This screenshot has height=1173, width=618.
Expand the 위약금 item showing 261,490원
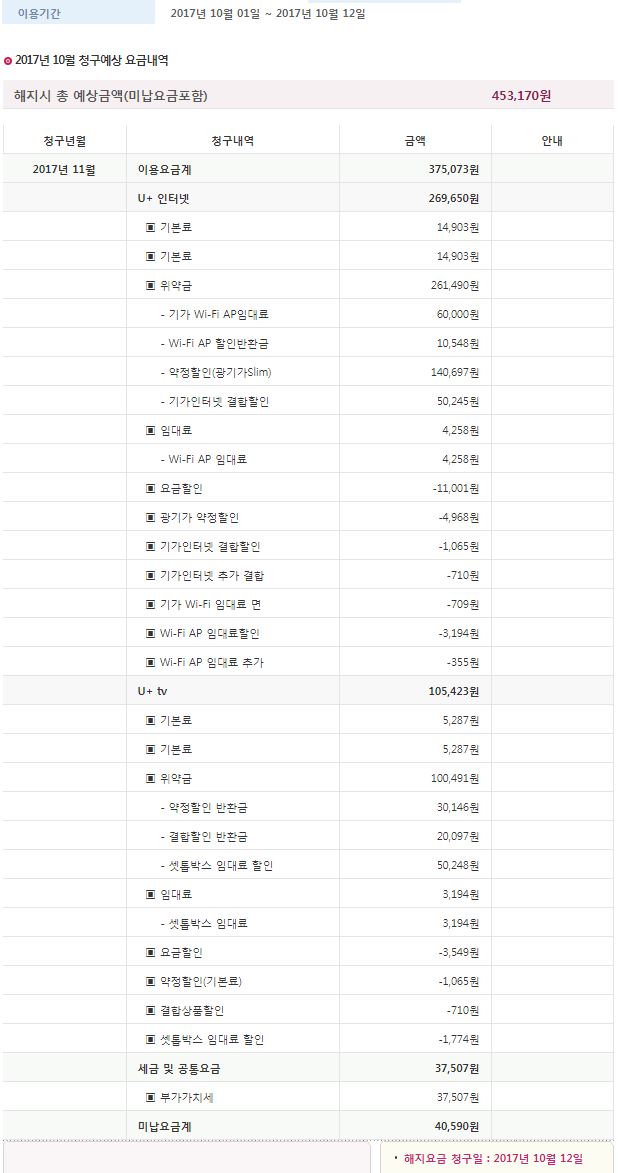tap(151, 286)
